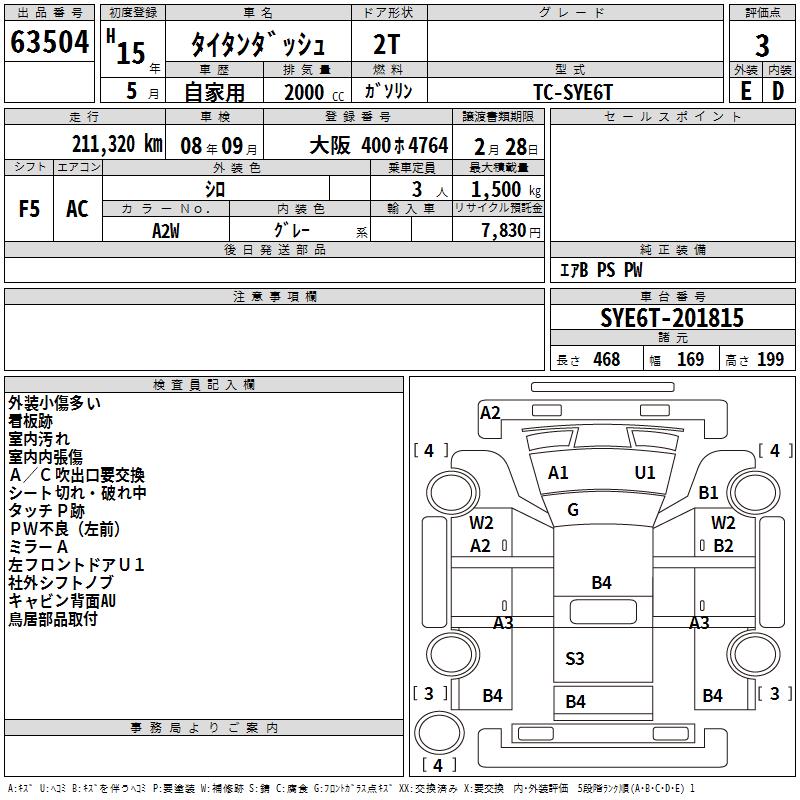Select the mileage value 211,320 km

(117, 144)
